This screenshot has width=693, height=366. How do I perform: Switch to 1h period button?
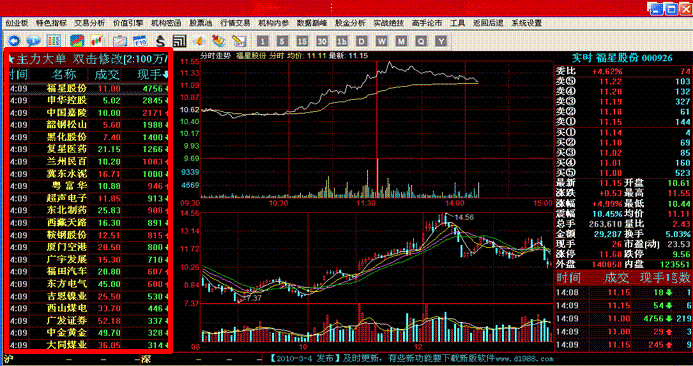pos(342,42)
